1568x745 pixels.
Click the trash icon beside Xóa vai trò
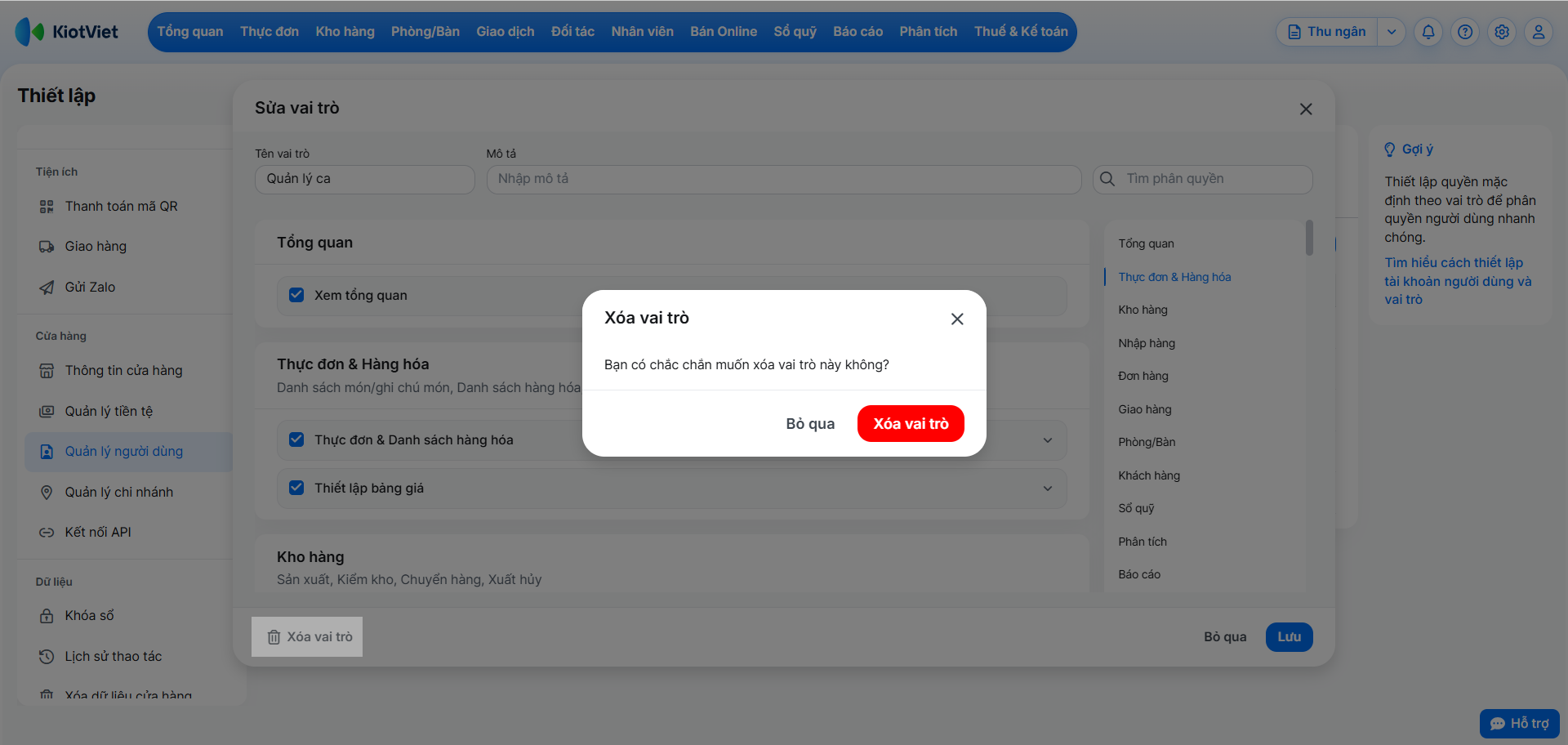(x=274, y=637)
